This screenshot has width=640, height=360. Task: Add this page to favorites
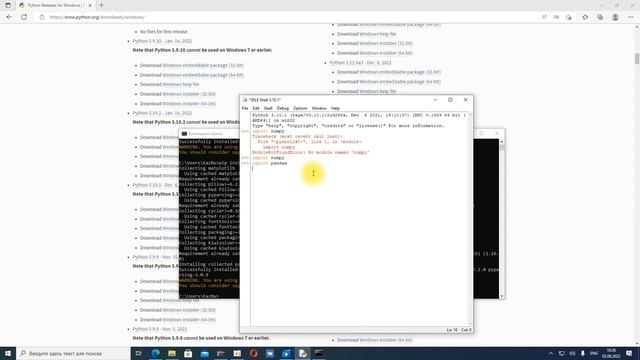569,17
